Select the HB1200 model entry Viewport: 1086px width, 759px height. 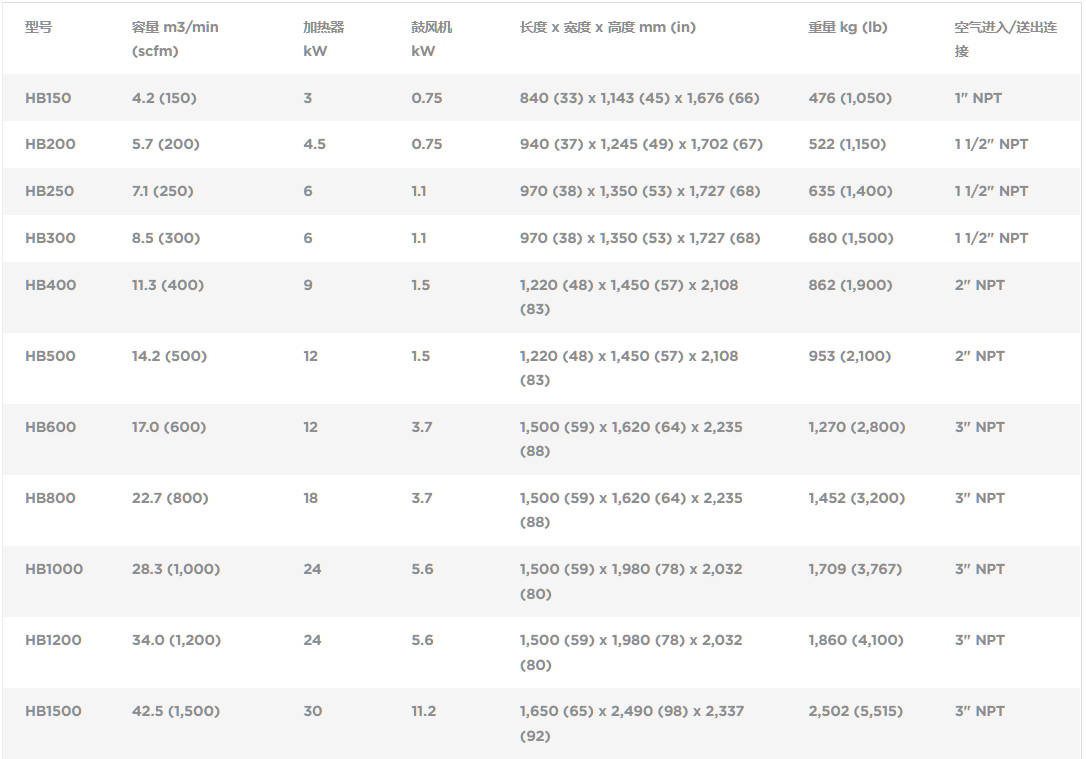pos(53,640)
